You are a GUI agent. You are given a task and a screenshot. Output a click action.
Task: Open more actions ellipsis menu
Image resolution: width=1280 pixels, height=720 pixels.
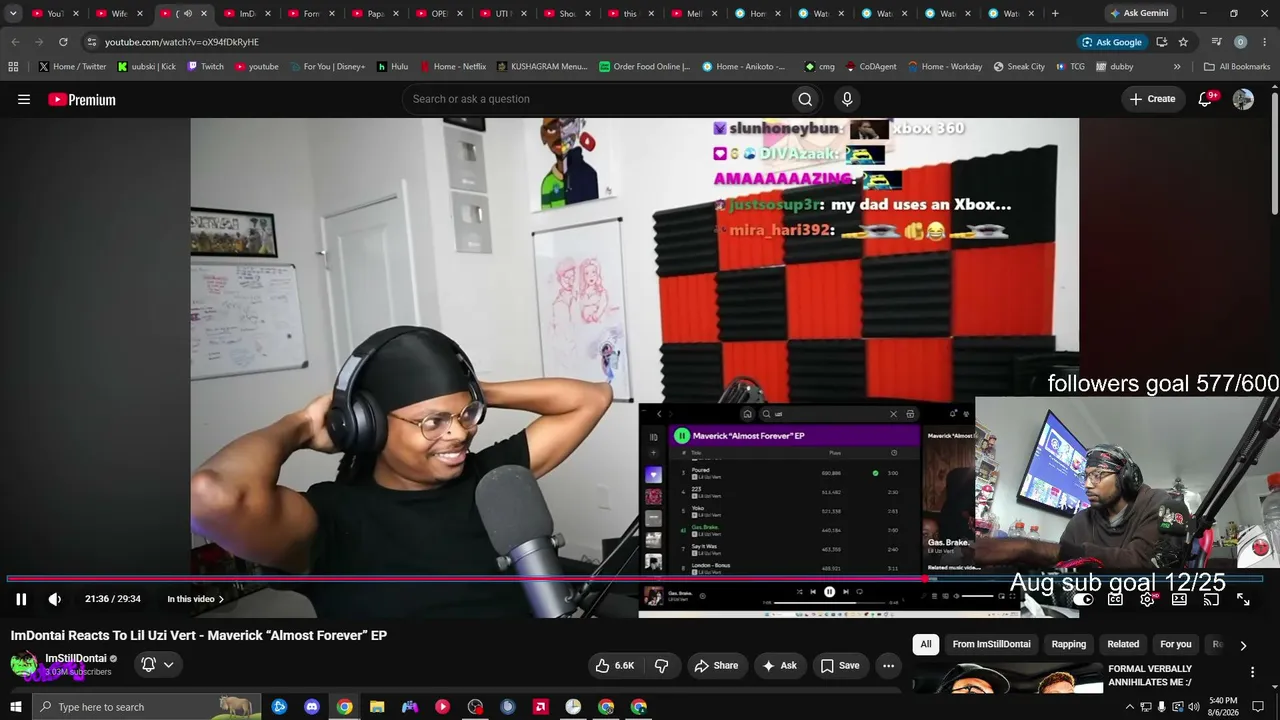tap(888, 665)
